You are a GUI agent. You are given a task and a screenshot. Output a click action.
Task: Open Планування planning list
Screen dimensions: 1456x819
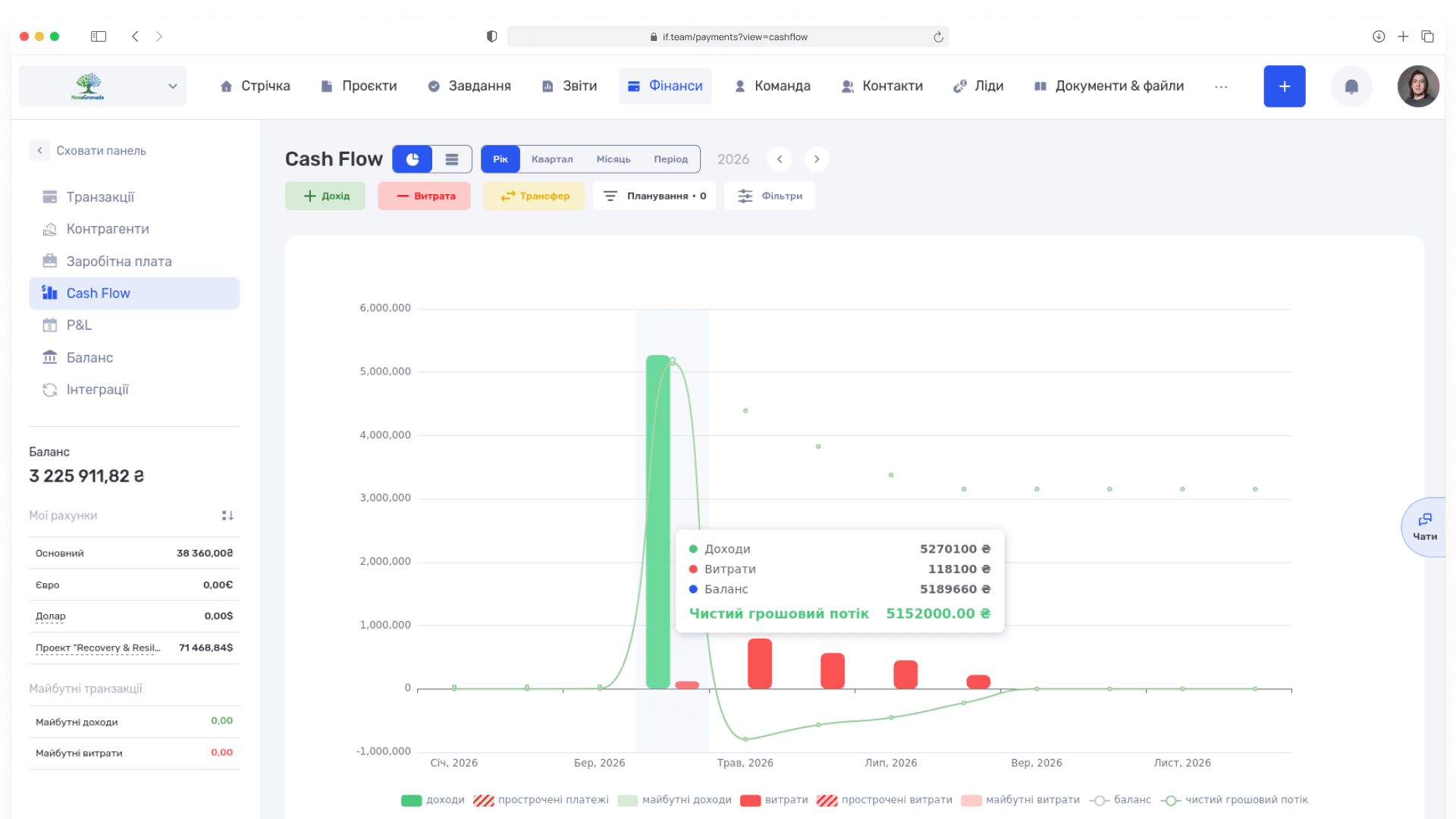654,196
